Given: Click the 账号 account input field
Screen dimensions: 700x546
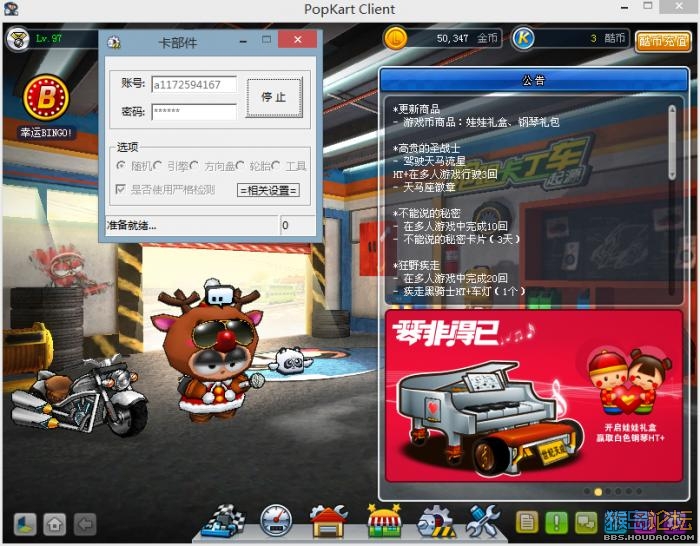Looking at the screenshot, I should click(x=194, y=84).
